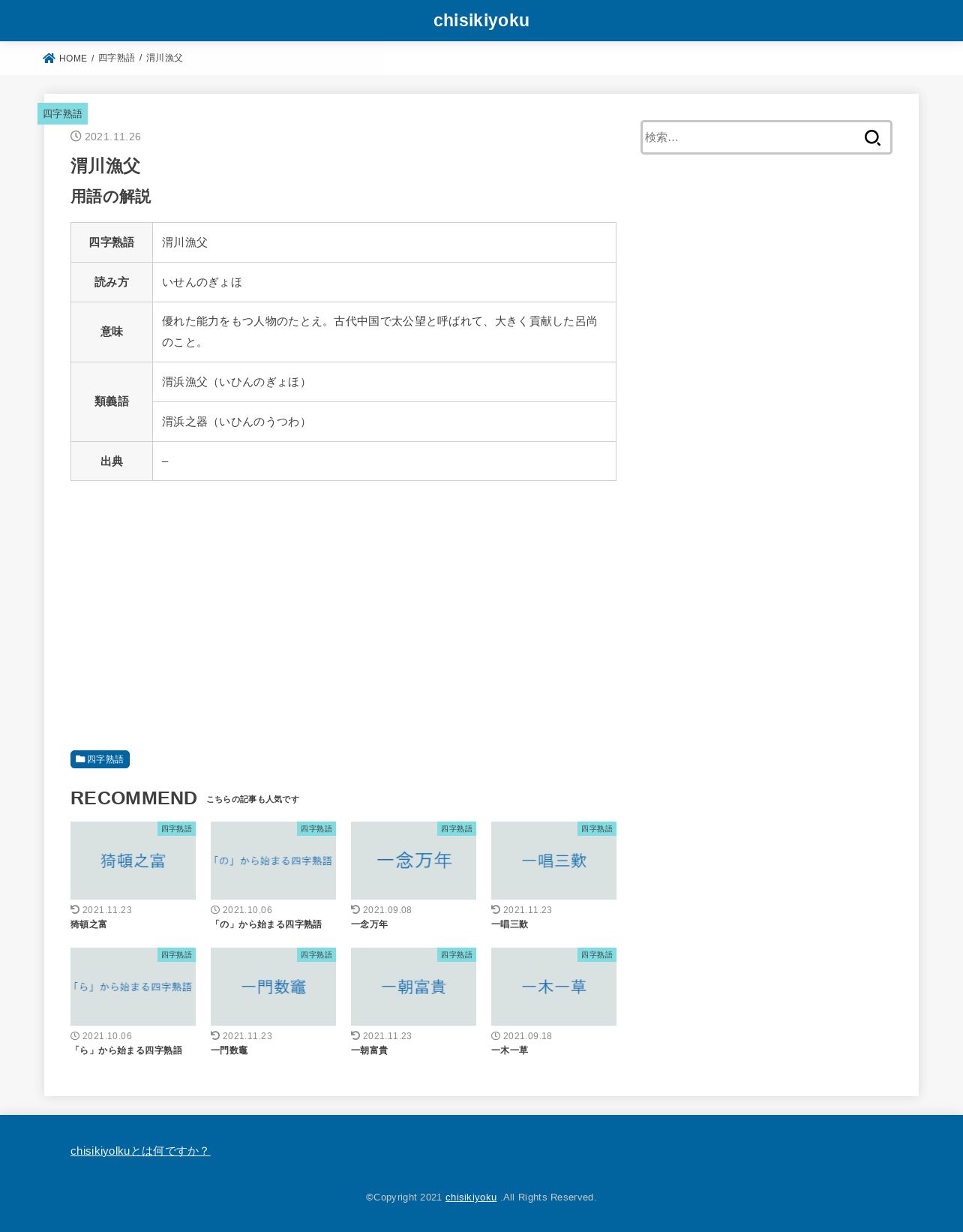963x1232 pixels.
Task: Click 渭浜漁父（いひんのぎょほ） synonym cell
Action: point(384,382)
